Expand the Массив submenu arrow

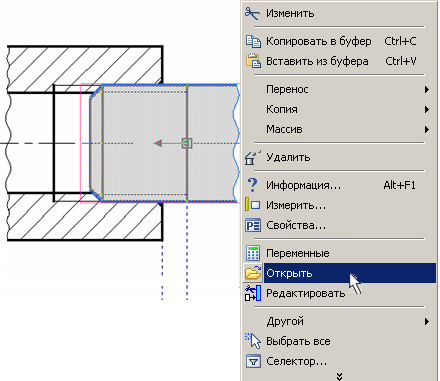click(x=426, y=129)
